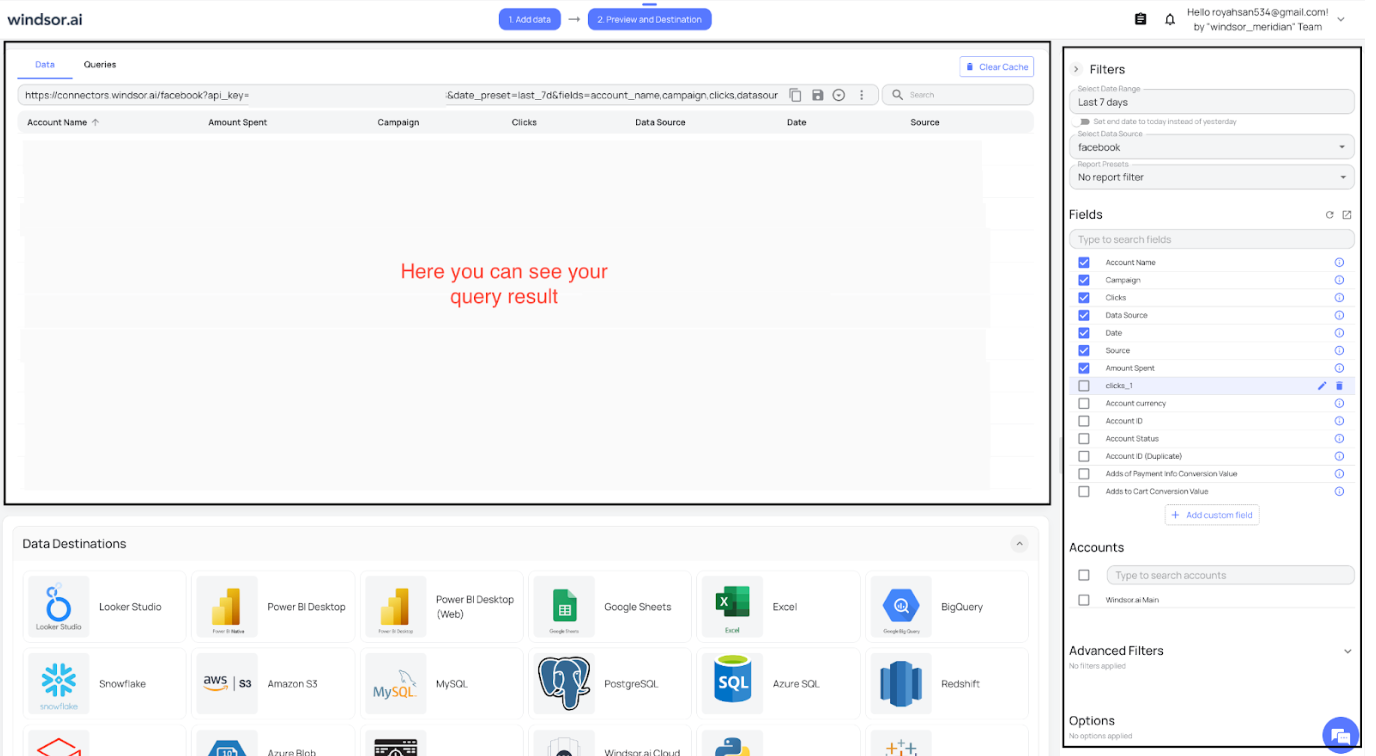Open the notifications bell

[x=1170, y=19]
